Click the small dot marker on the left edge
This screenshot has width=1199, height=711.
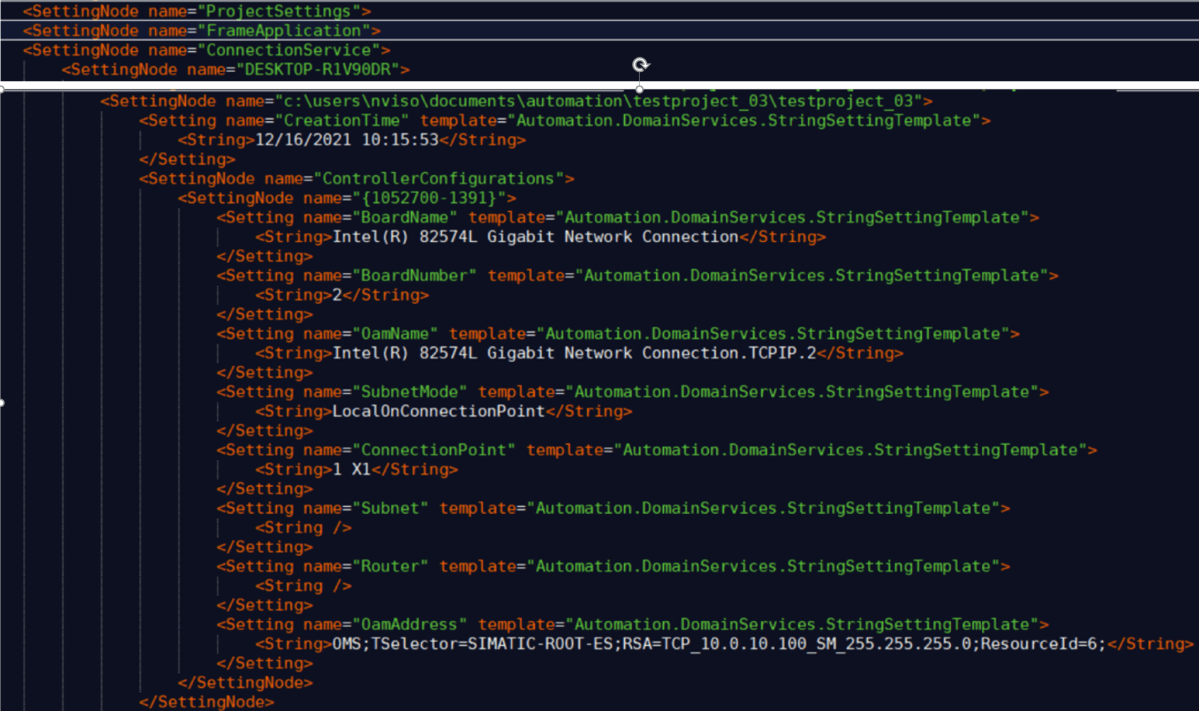point(3,403)
